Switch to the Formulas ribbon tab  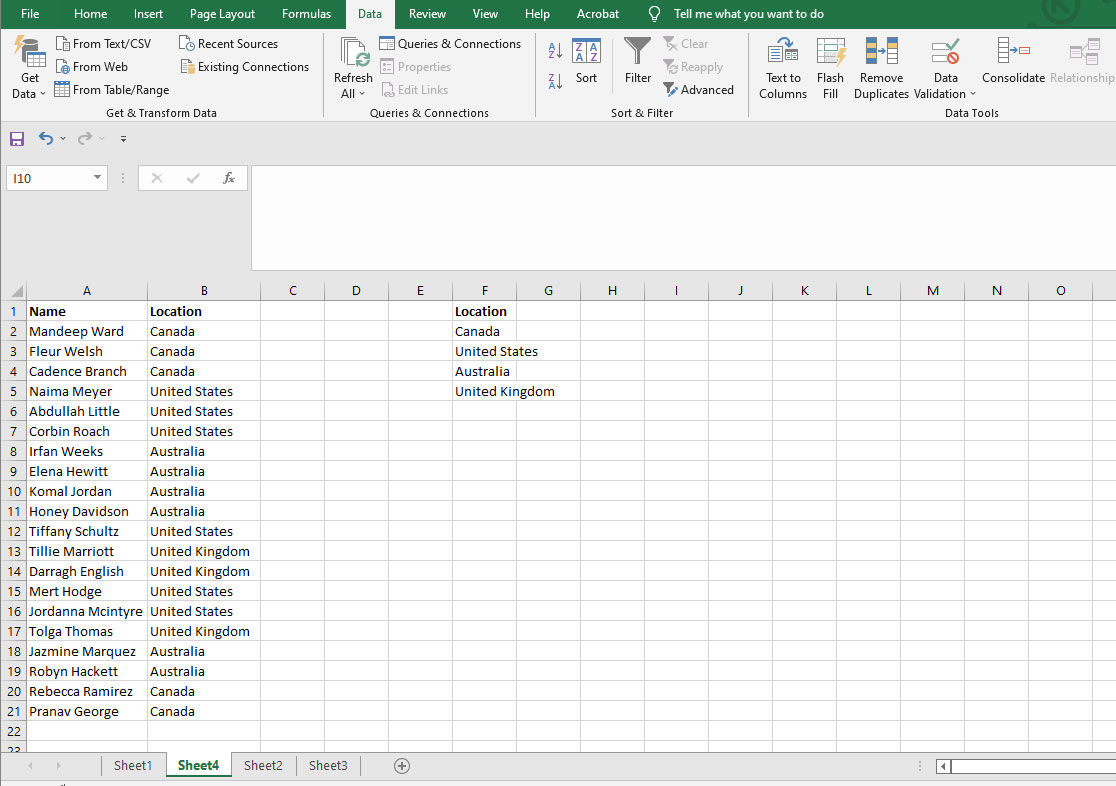coord(306,14)
